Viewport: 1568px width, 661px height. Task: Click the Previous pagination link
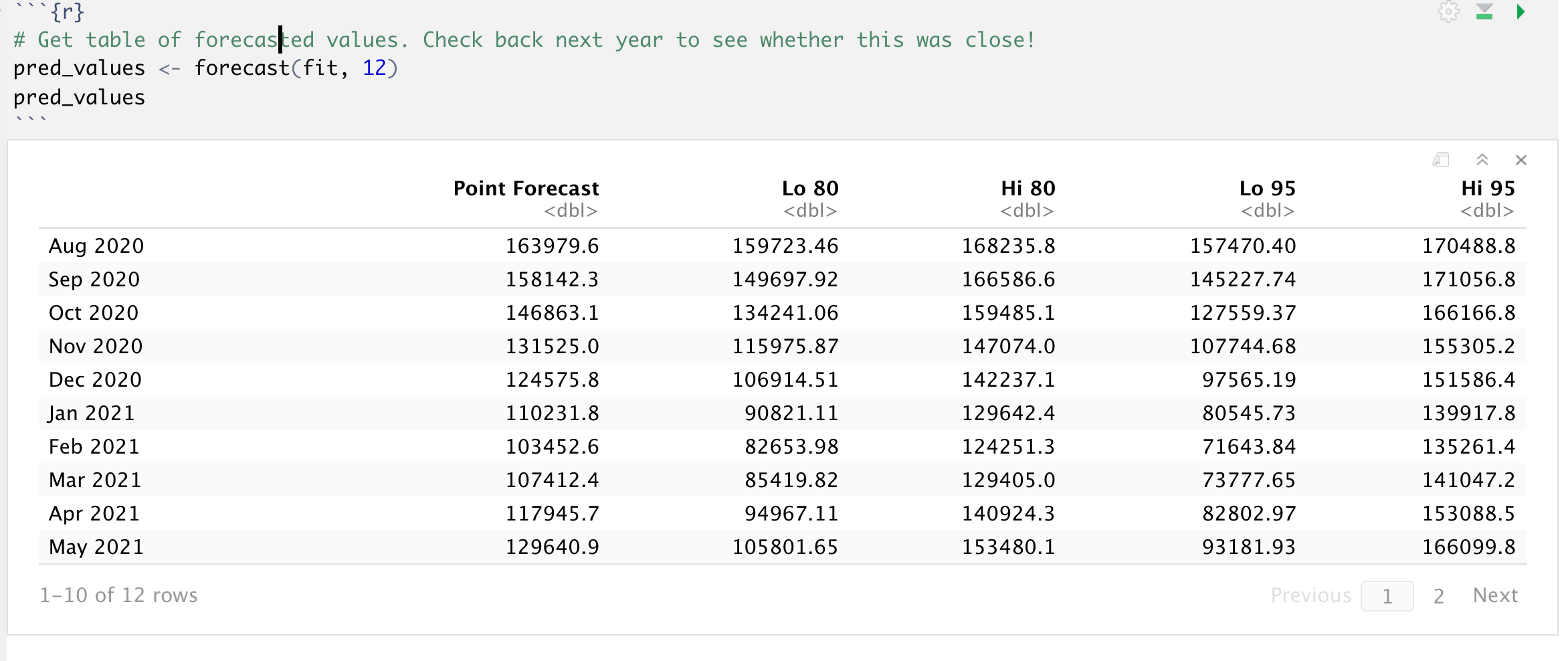(1310, 595)
